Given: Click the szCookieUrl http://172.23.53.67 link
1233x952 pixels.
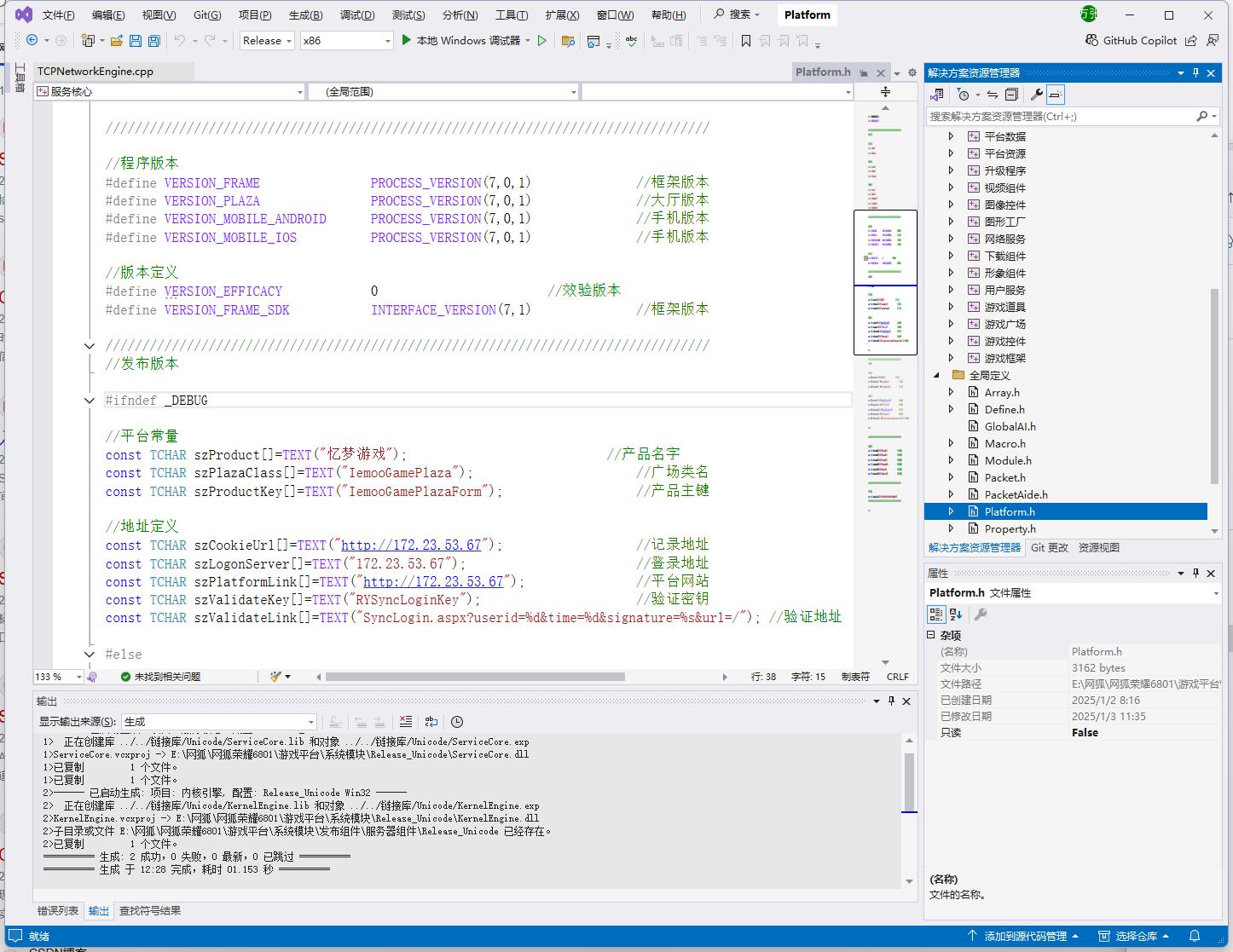Looking at the screenshot, I should click(411, 545).
